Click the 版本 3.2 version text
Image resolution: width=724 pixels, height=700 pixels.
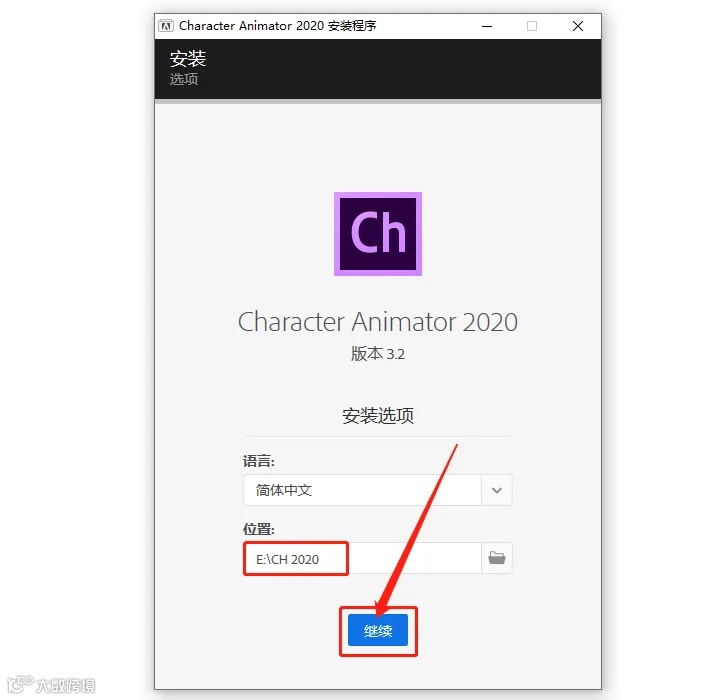pos(378,354)
